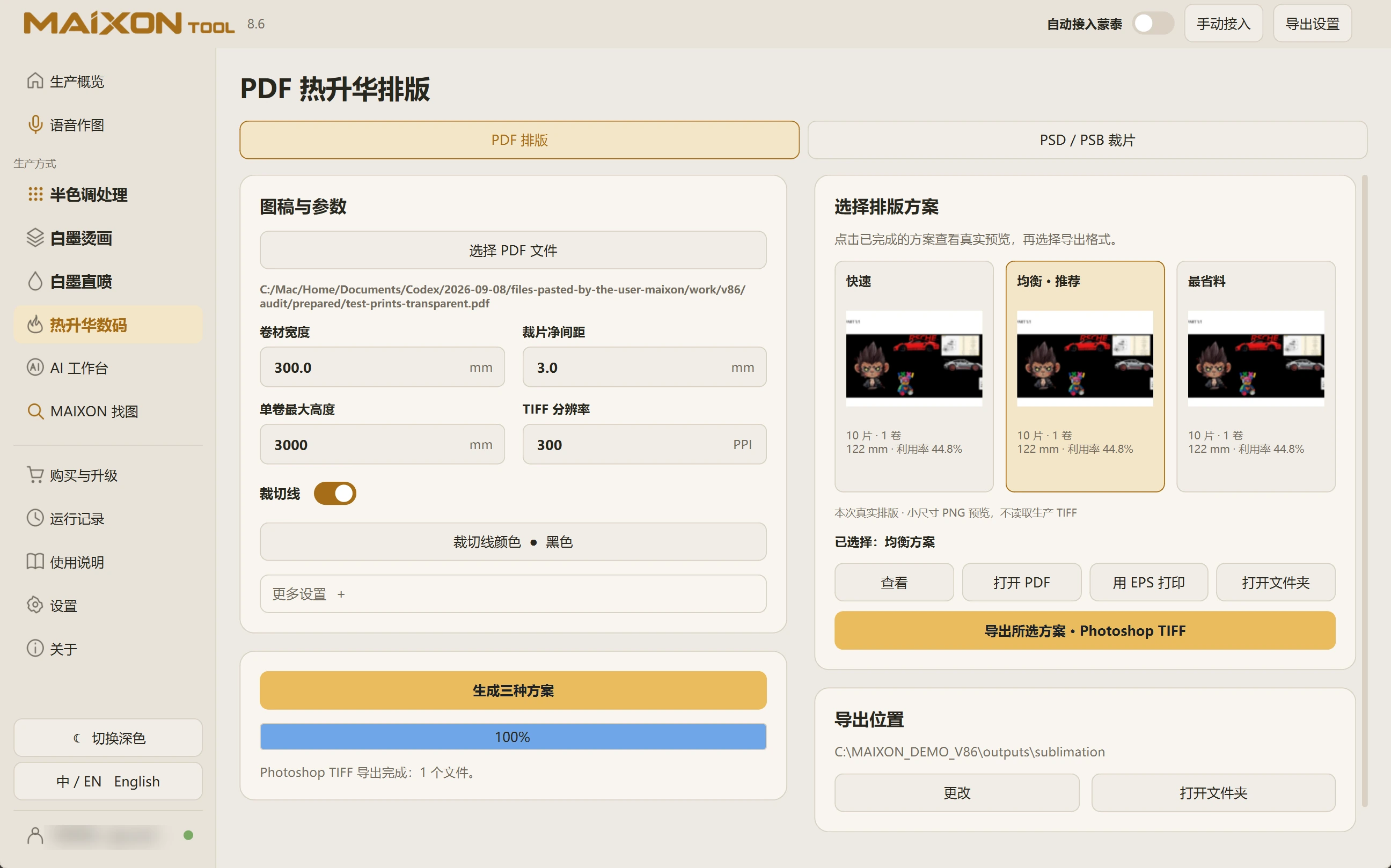Image resolution: width=1391 pixels, height=868 pixels.
Task: Expand the 更多设置 section
Action: coord(513,594)
